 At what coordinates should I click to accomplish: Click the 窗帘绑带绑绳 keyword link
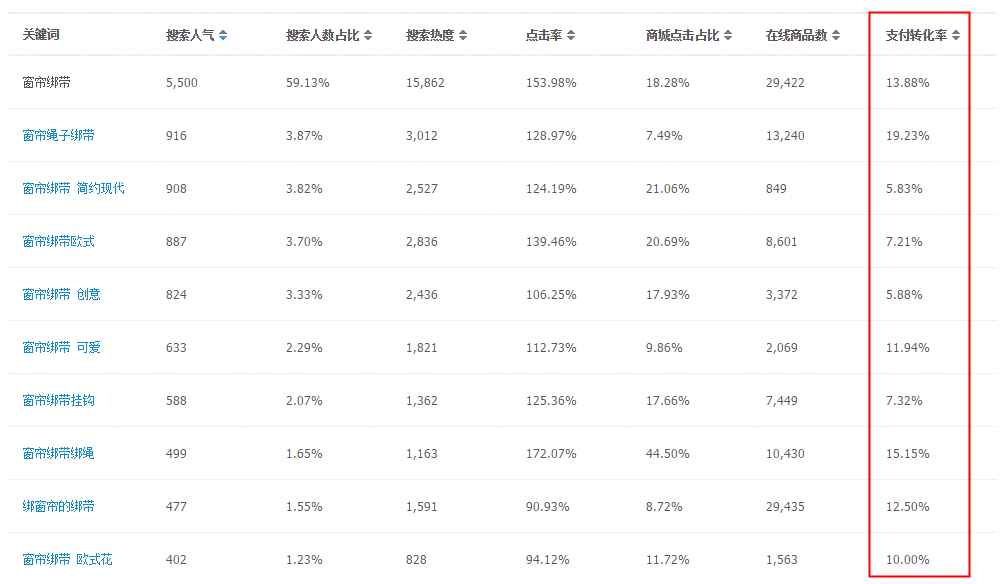(59, 454)
